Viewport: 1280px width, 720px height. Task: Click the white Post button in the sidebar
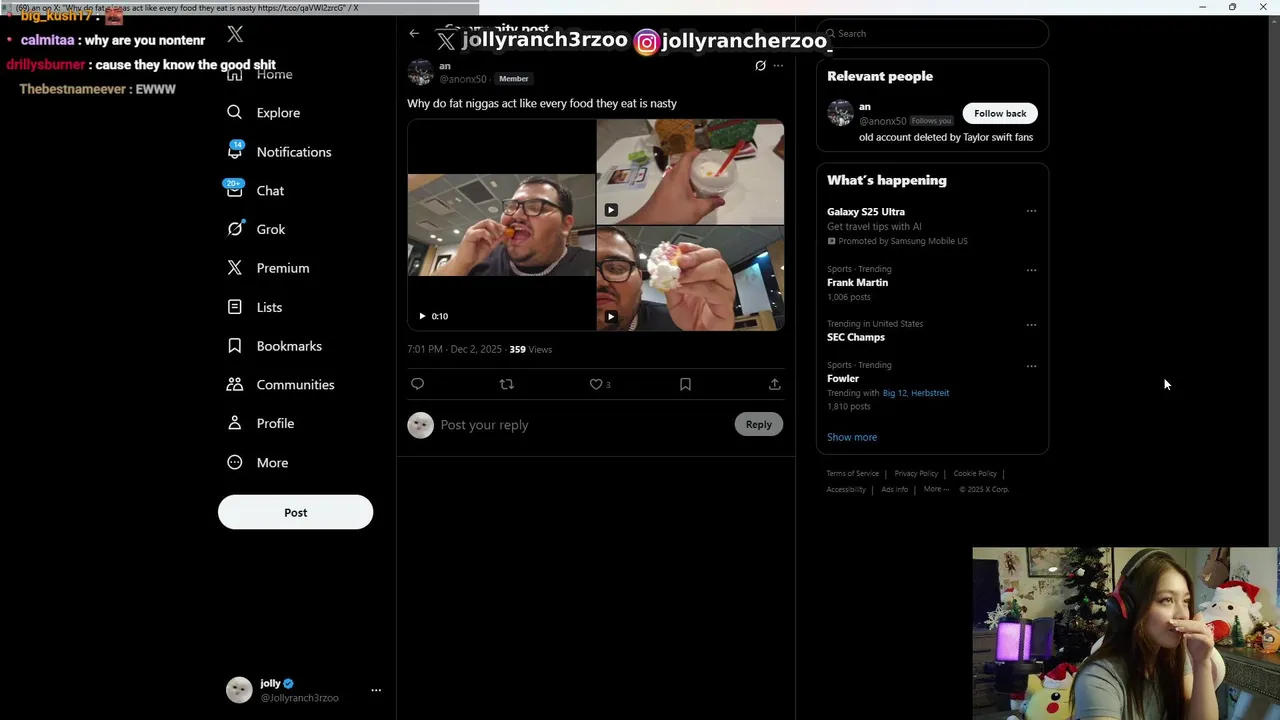tap(295, 512)
